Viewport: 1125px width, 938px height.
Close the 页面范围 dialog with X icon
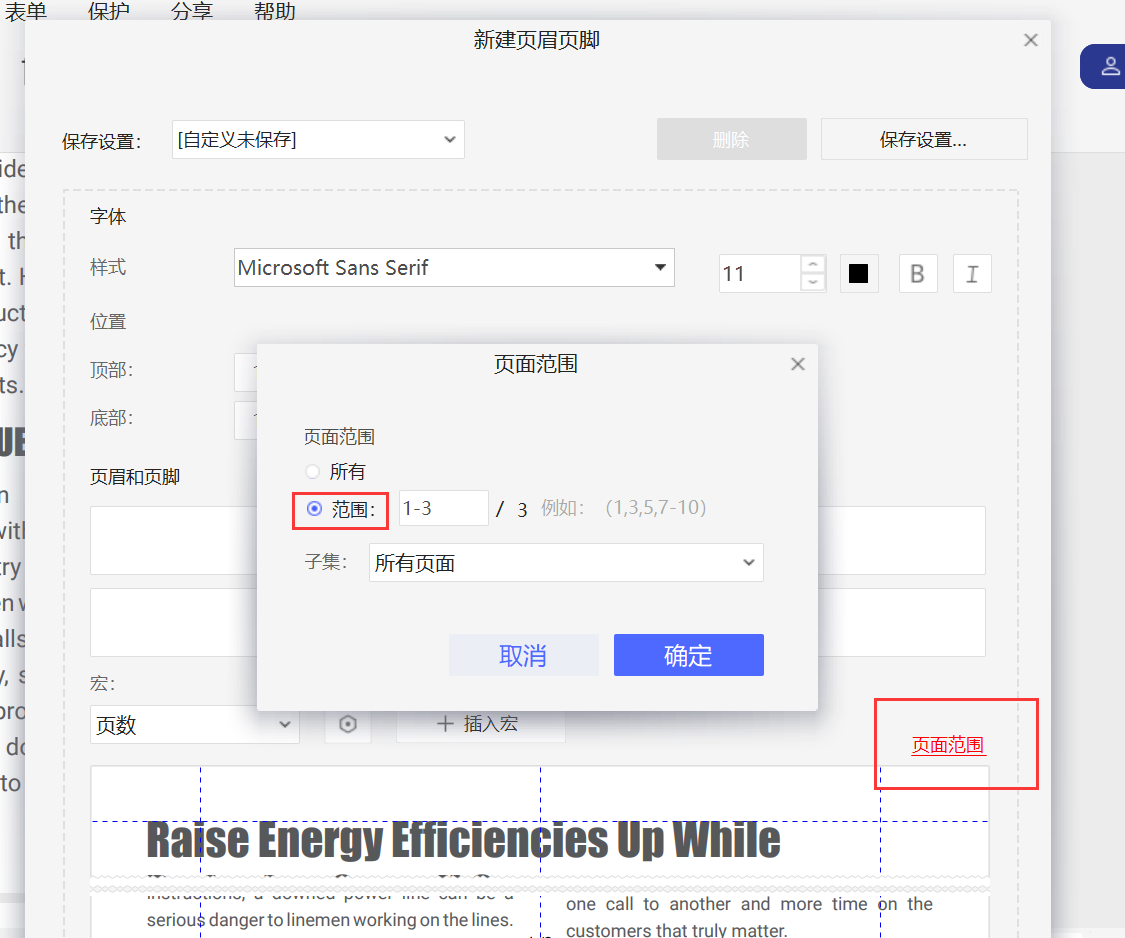[x=797, y=363]
